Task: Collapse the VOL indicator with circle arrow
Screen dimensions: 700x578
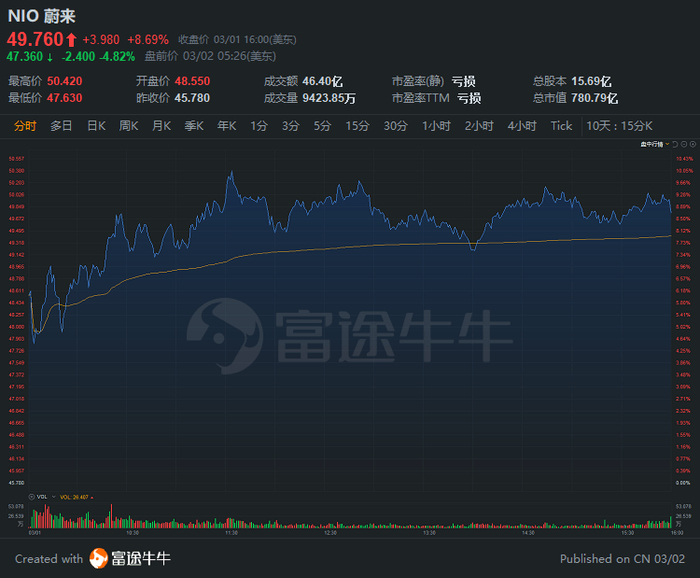Action: (32, 497)
